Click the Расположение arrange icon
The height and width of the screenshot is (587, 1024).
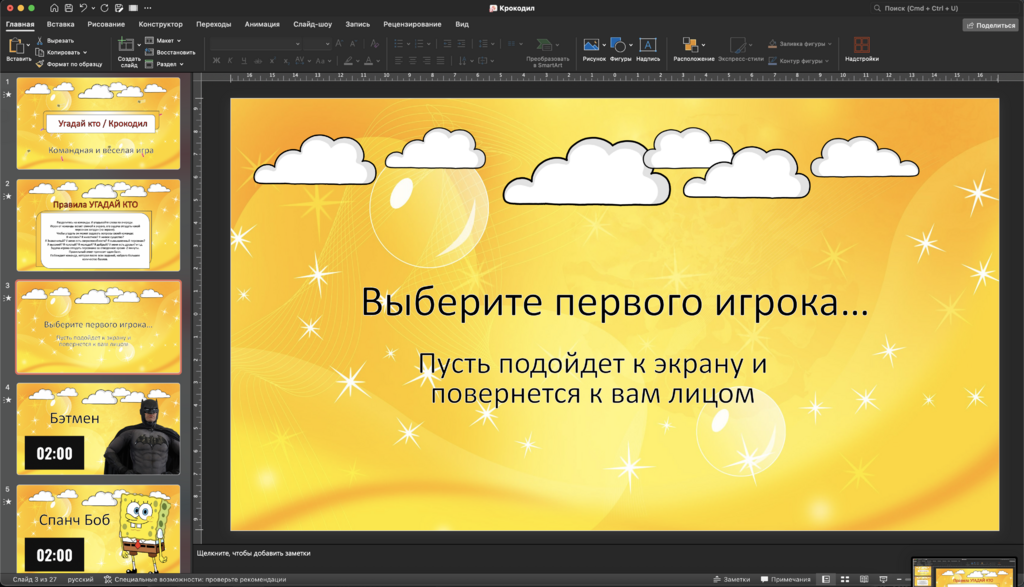tap(690, 44)
